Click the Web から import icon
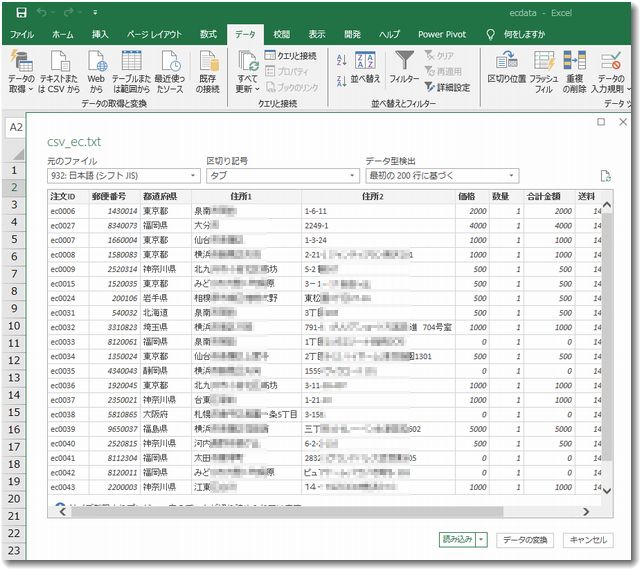Image resolution: width=640 pixels, height=569 pixels. [97, 61]
